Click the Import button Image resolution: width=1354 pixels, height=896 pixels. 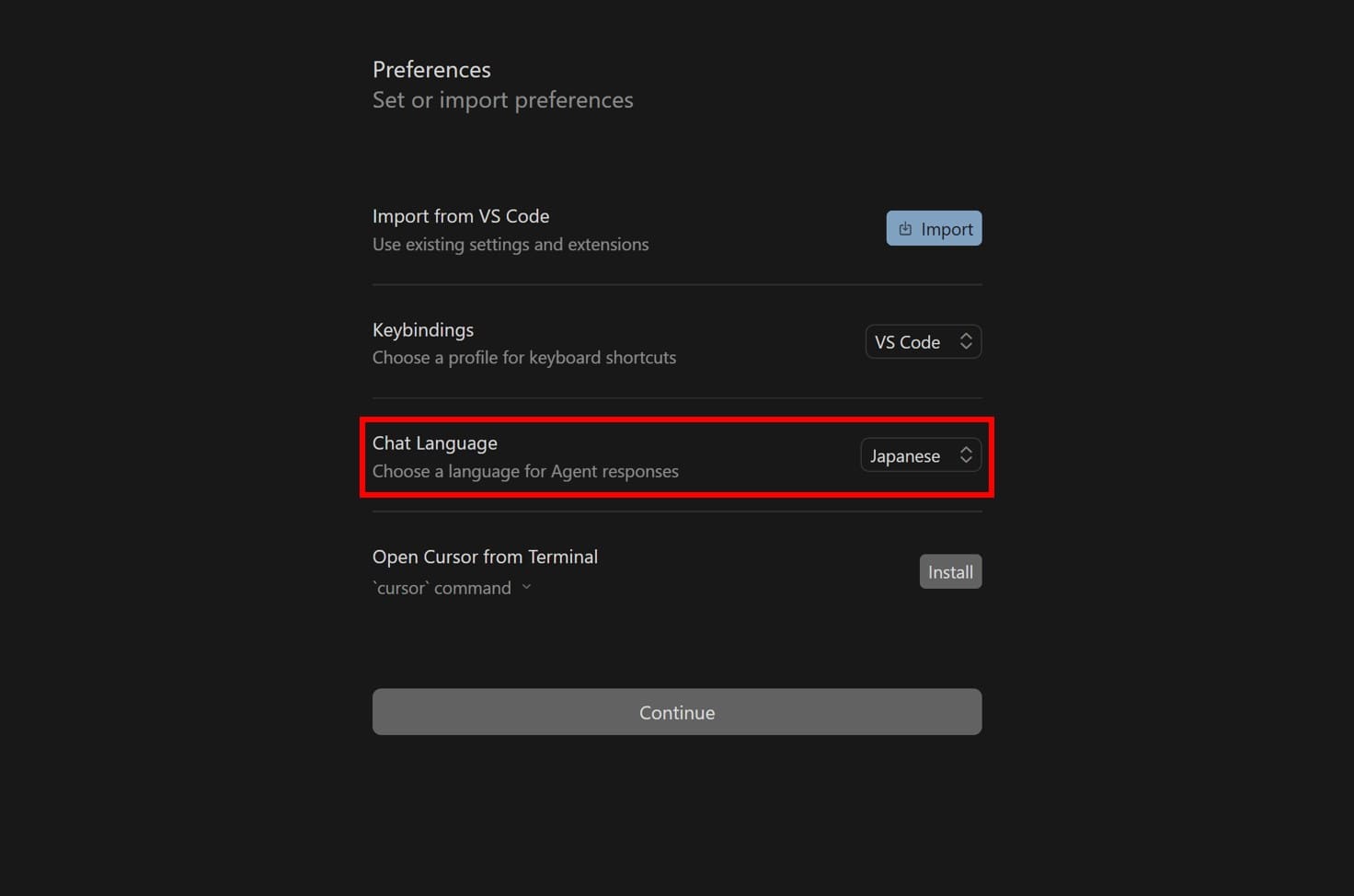934,229
